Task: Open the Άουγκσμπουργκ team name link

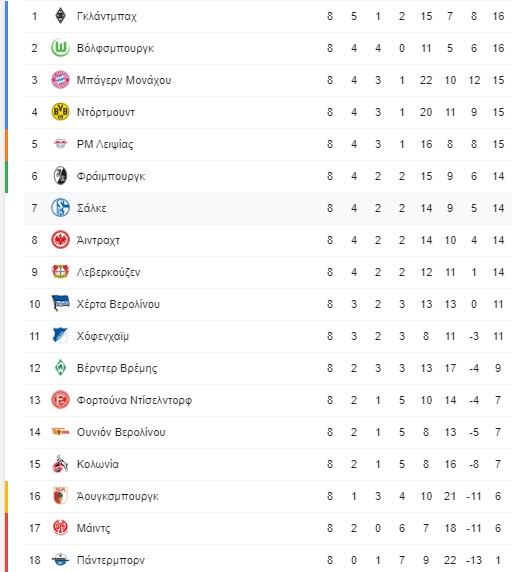Action: pos(117,496)
